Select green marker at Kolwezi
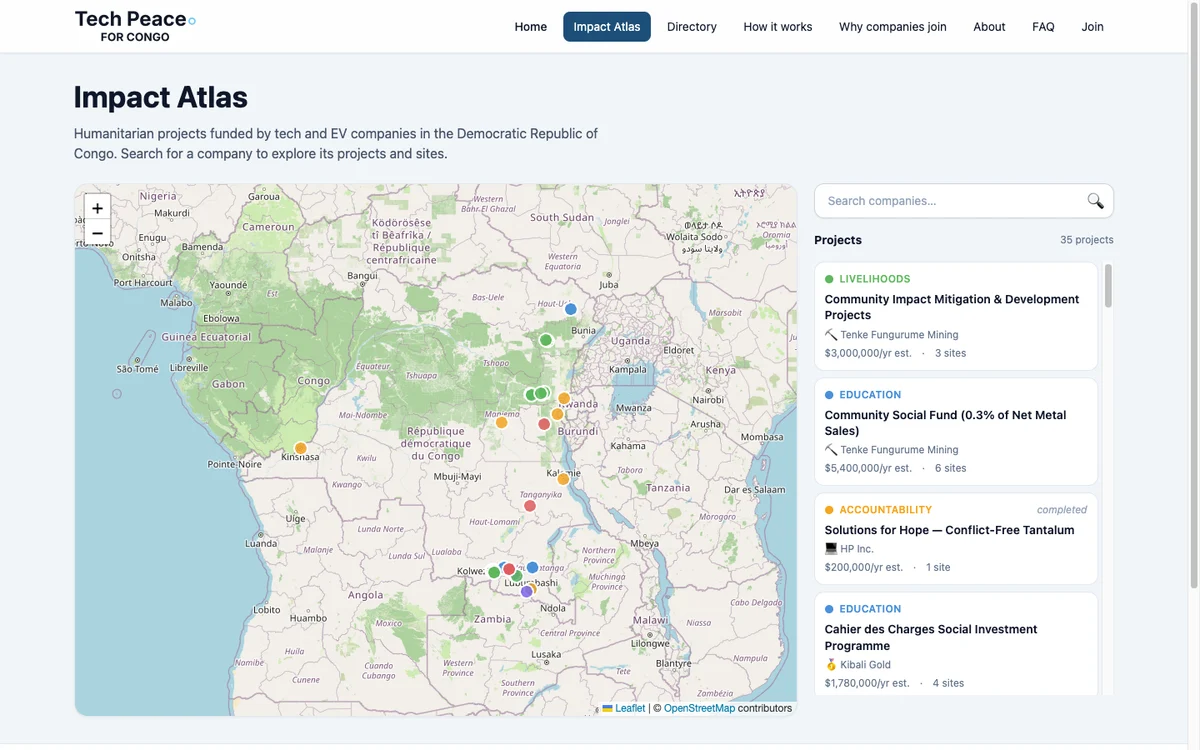 point(494,573)
